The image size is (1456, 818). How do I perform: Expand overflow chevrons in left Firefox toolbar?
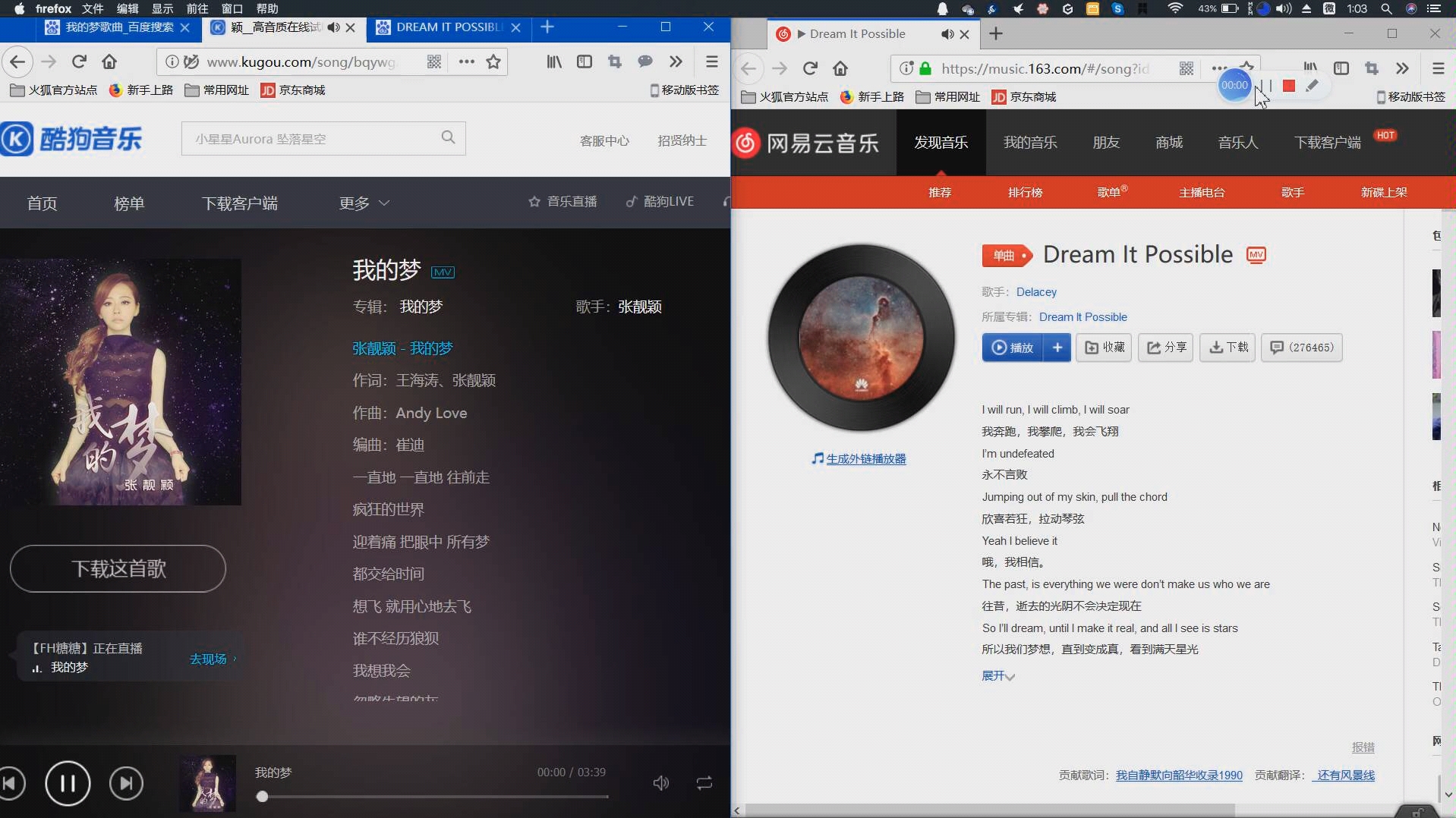[x=676, y=61]
